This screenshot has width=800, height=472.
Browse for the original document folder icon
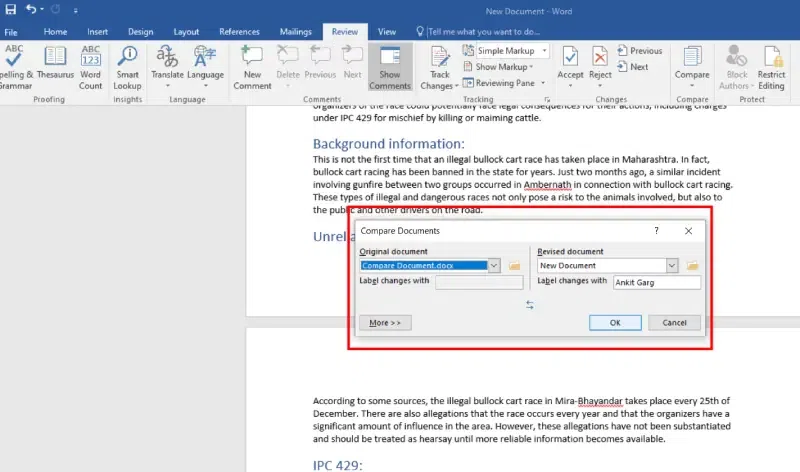tap(514, 266)
